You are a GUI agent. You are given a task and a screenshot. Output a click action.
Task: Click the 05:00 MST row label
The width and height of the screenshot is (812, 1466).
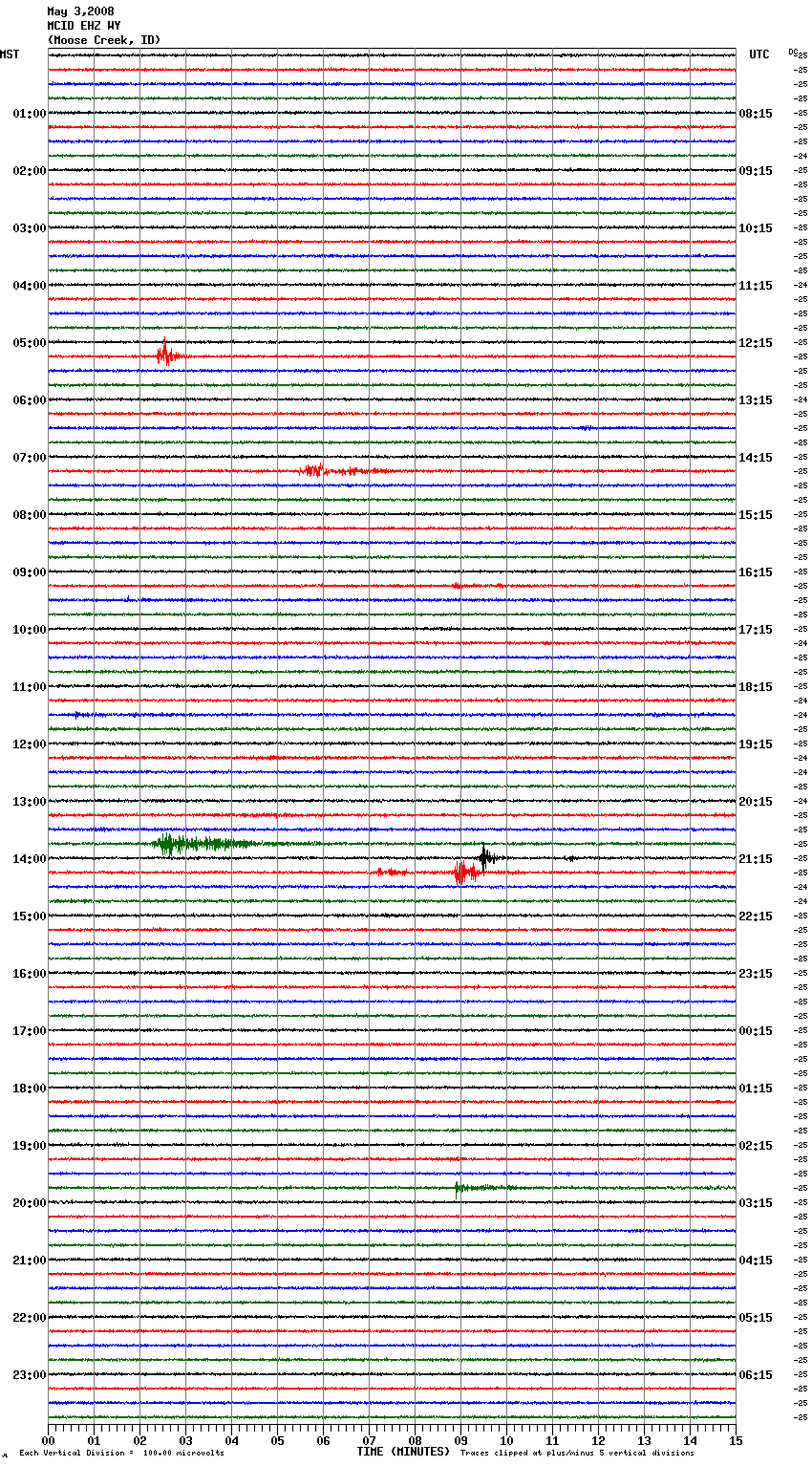[30, 343]
